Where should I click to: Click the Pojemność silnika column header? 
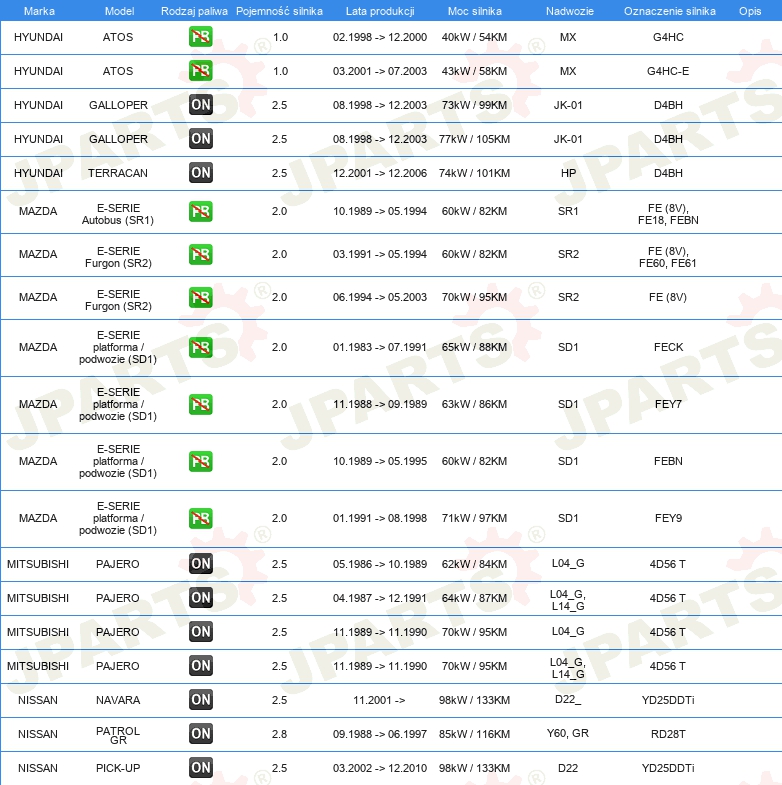pyautogui.click(x=279, y=11)
